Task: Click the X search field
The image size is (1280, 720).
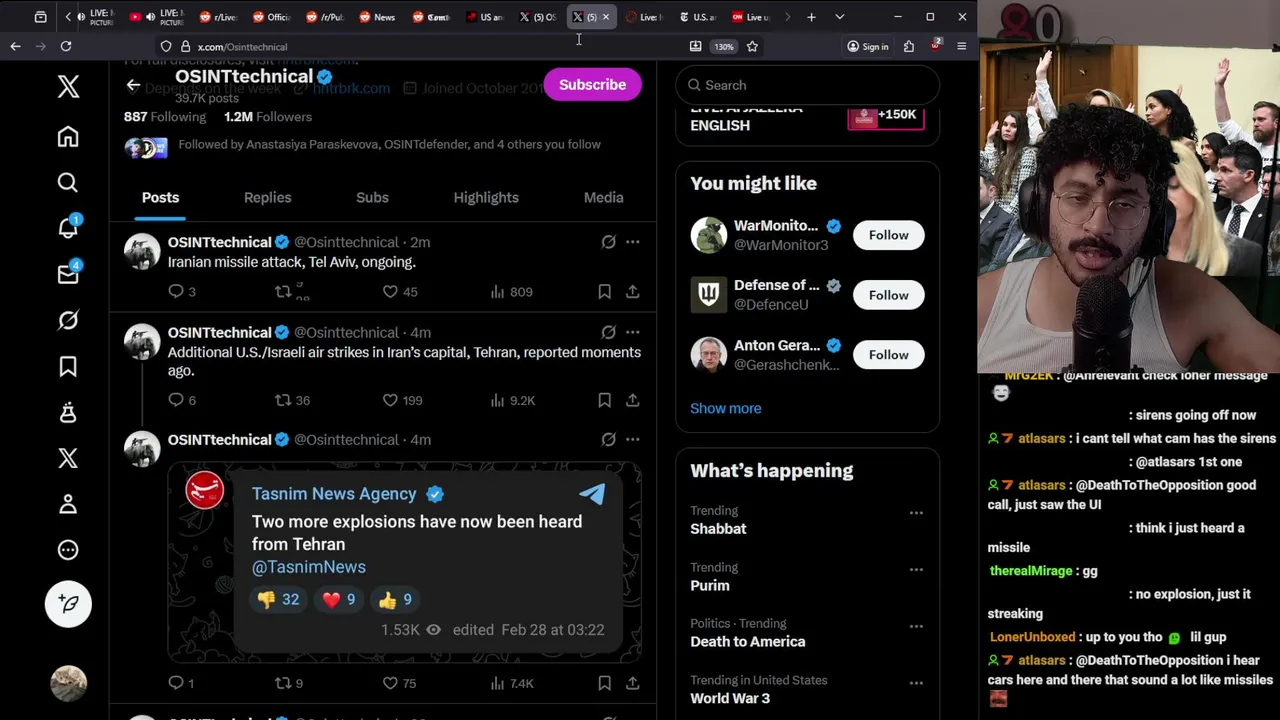Action: [807, 85]
